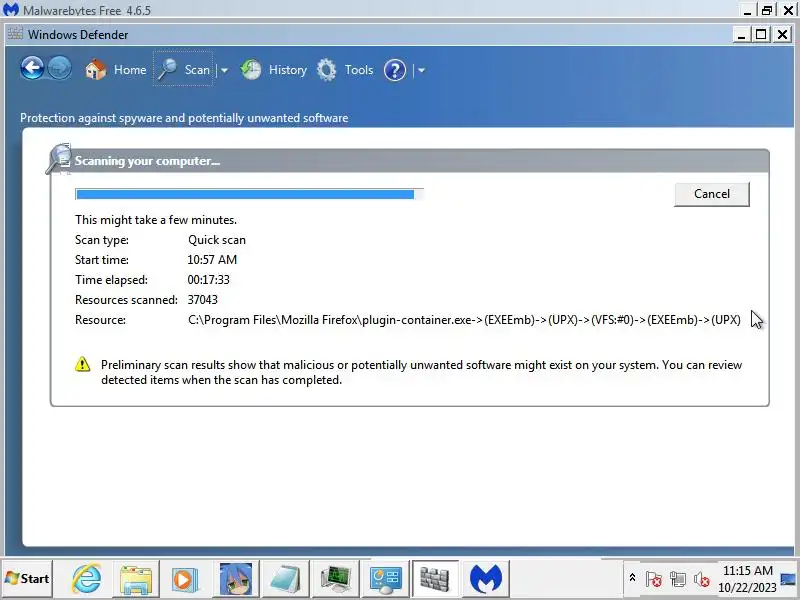Click the Windows Defender title bar icon
The image size is (800, 600).
coord(15,34)
